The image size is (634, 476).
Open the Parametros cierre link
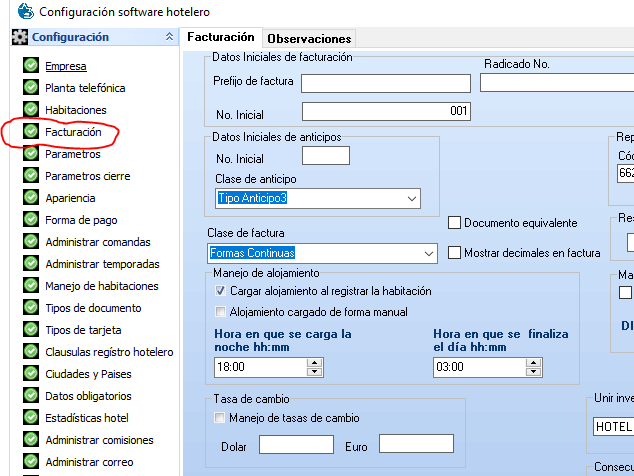coord(87,176)
